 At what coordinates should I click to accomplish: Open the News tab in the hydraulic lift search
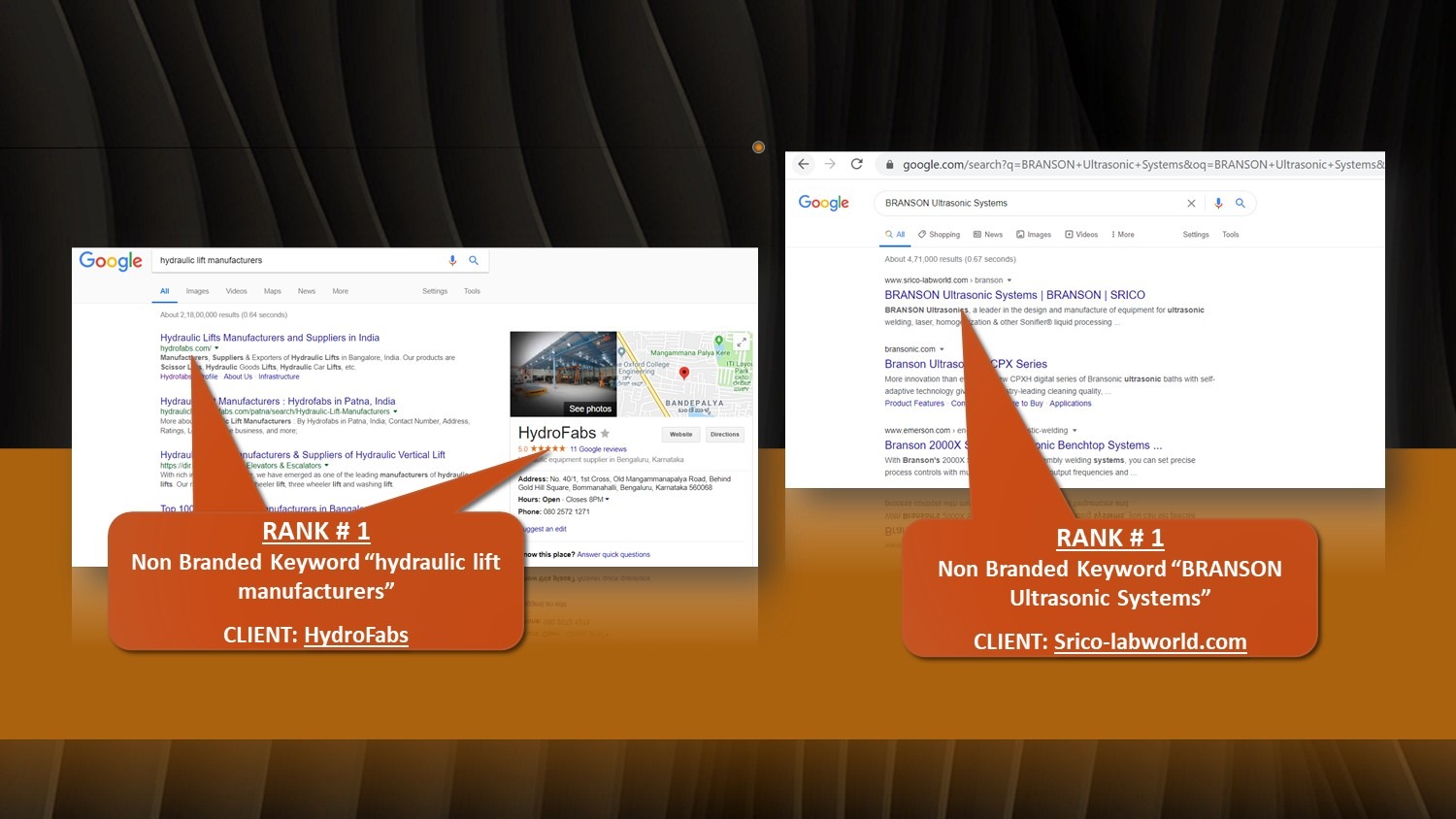tap(307, 291)
